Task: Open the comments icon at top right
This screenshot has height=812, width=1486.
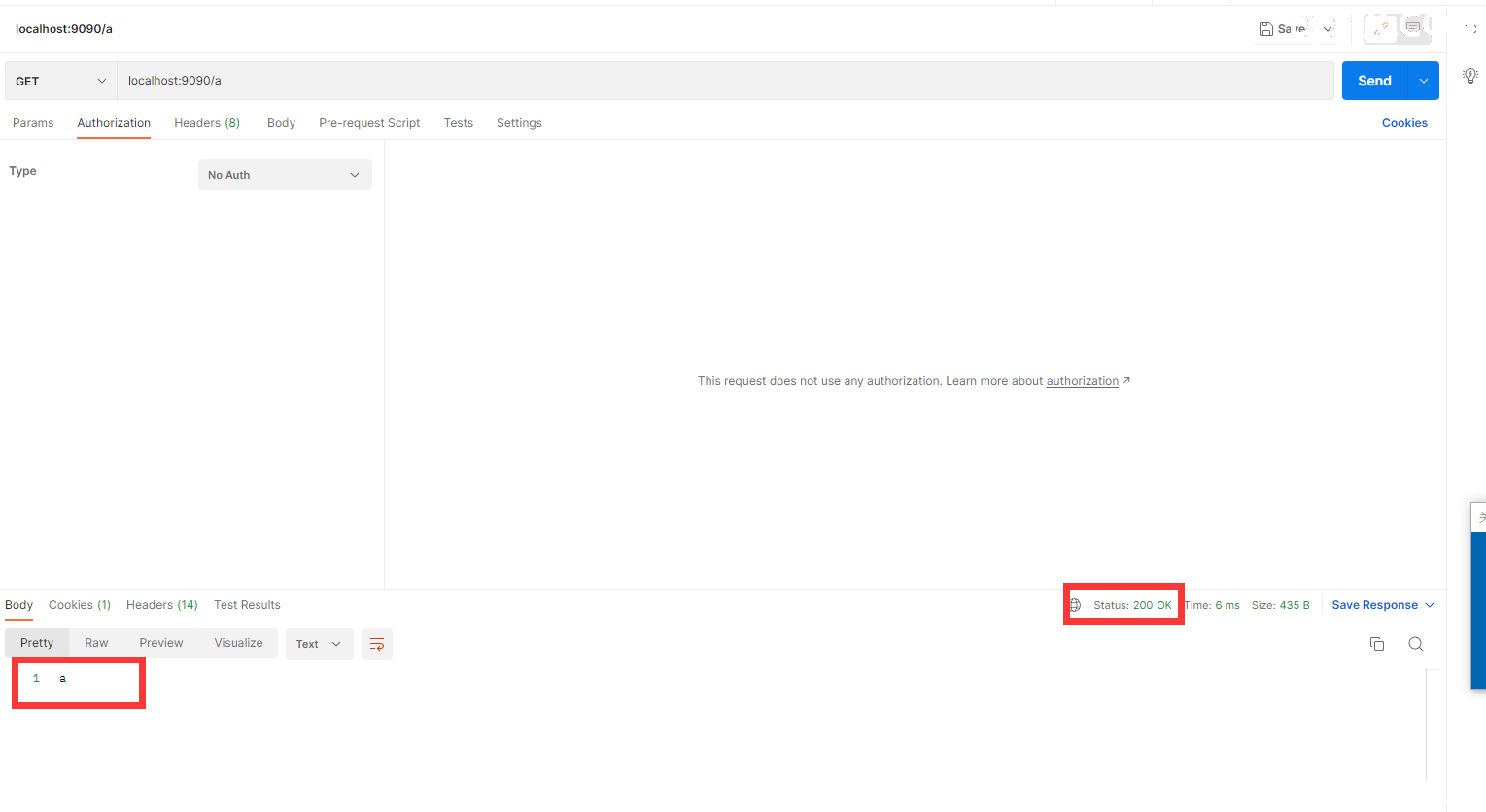Action: click(x=1413, y=27)
